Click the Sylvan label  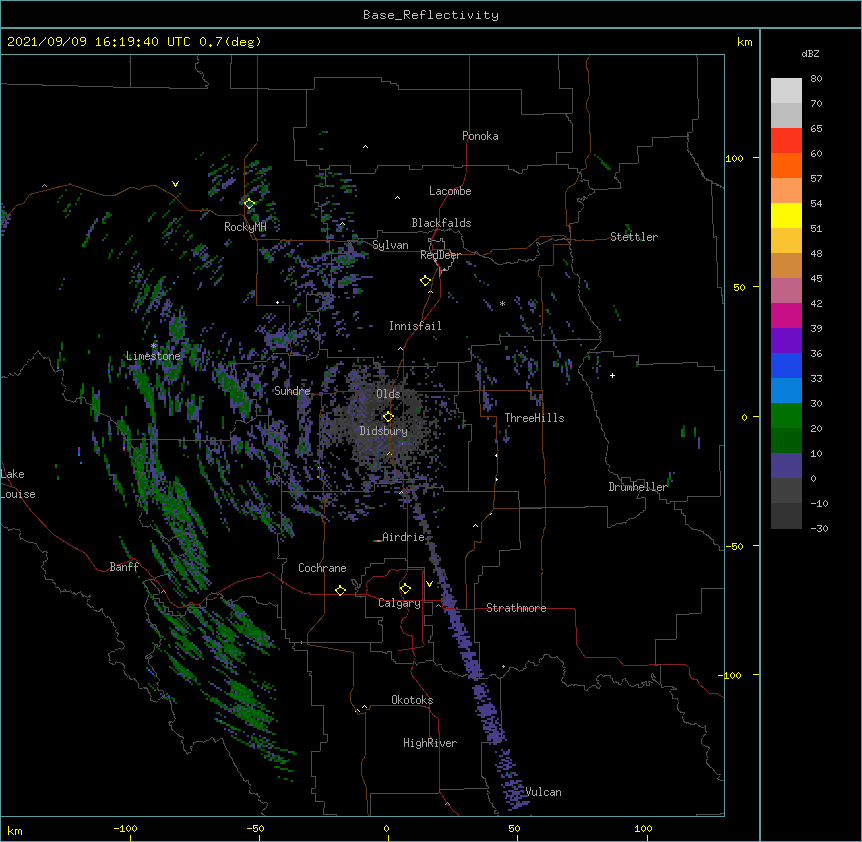[x=390, y=245]
